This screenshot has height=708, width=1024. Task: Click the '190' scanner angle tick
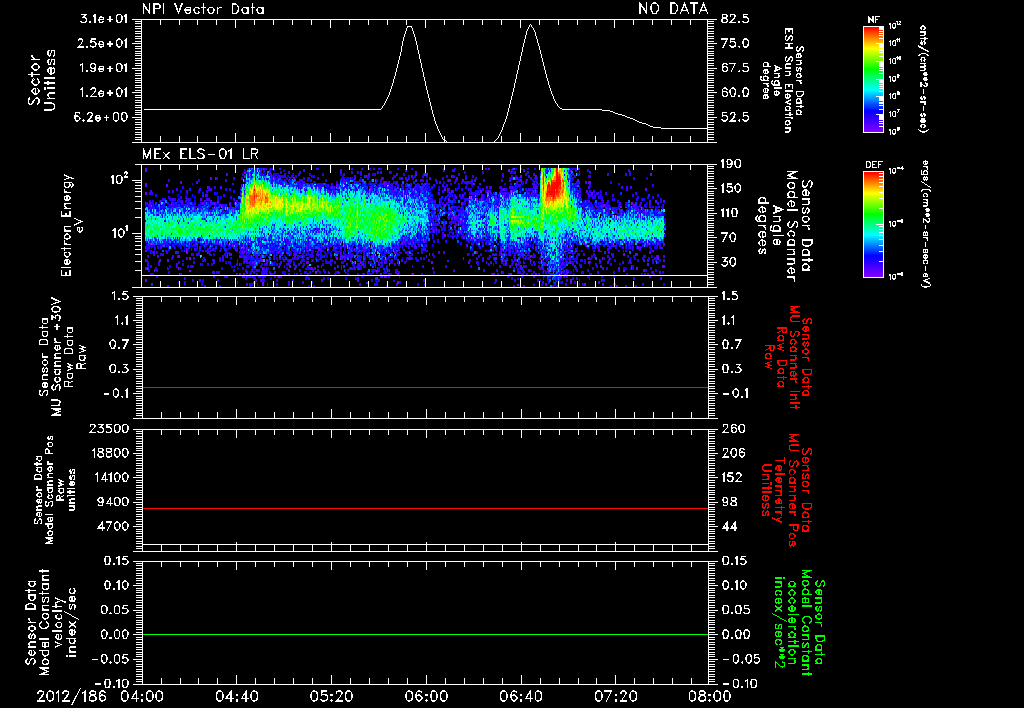pyautogui.click(x=731, y=164)
